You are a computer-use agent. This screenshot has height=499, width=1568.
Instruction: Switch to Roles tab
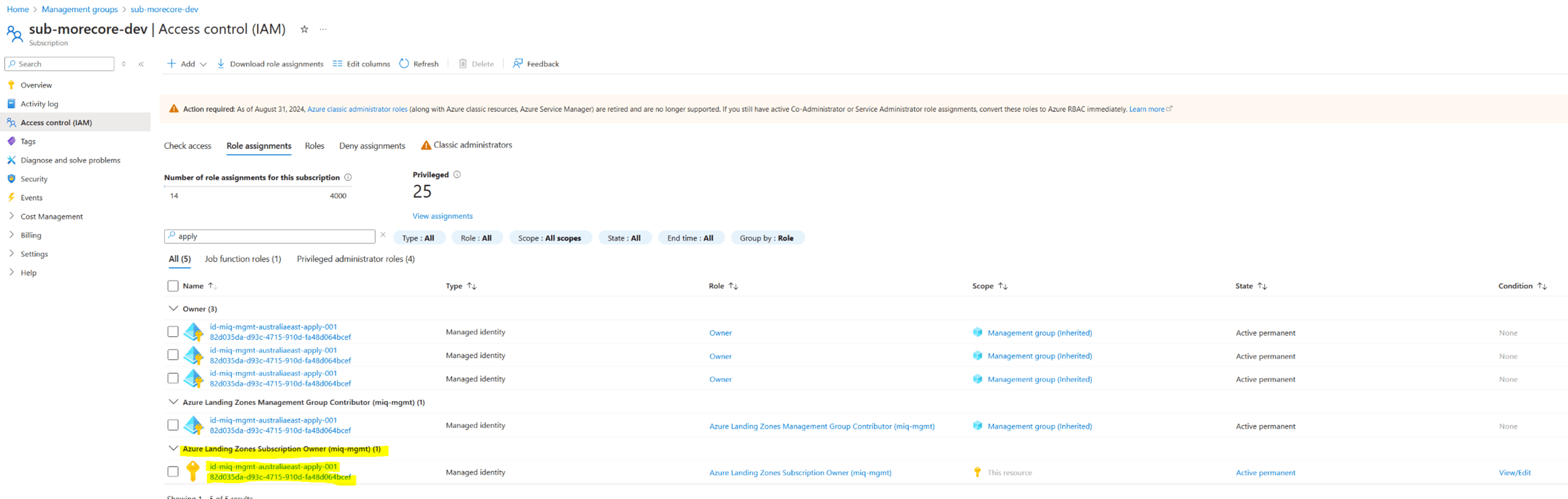[315, 146]
